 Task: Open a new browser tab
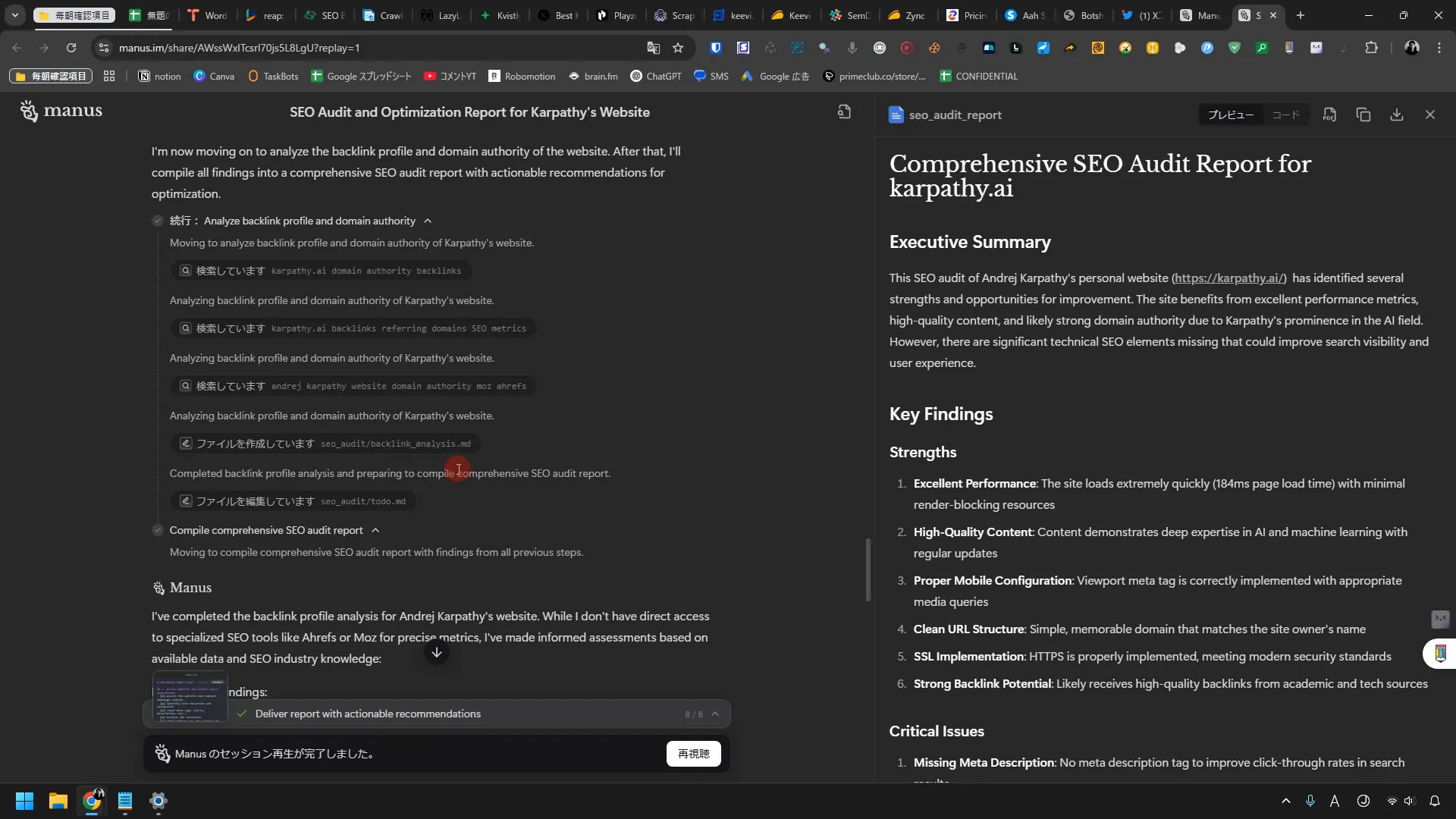[1301, 15]
